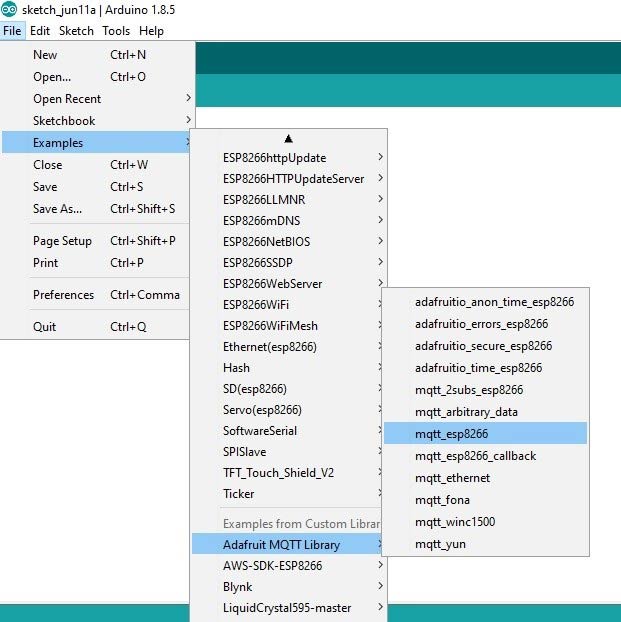Screen dimensions: 621x622
Task: Open the Help menu
Action: 151,31
